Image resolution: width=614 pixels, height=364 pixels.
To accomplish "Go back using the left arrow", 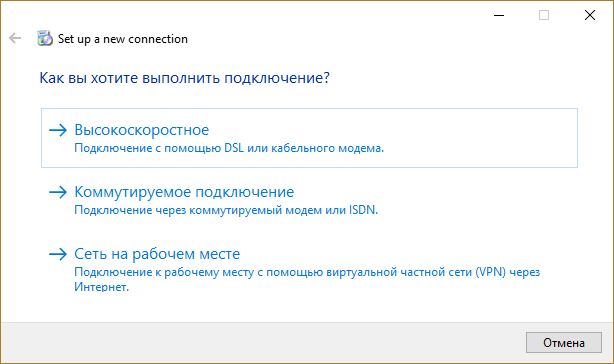I will [x=15, y=38].
